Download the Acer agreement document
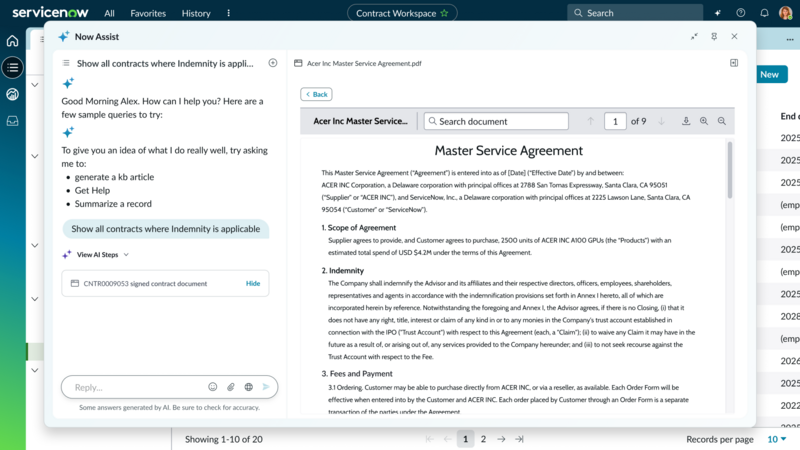Image resolution: width=800 pixels, height=450 pixels. pos(686,121)
